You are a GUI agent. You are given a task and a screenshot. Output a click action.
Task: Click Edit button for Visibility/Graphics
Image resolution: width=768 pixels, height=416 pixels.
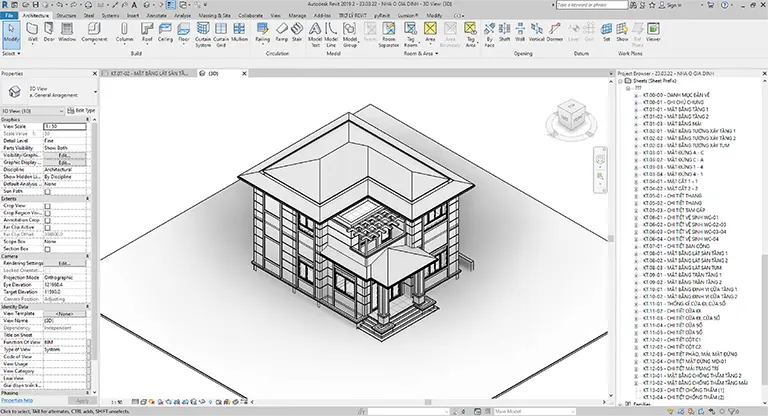click(64, 155)
